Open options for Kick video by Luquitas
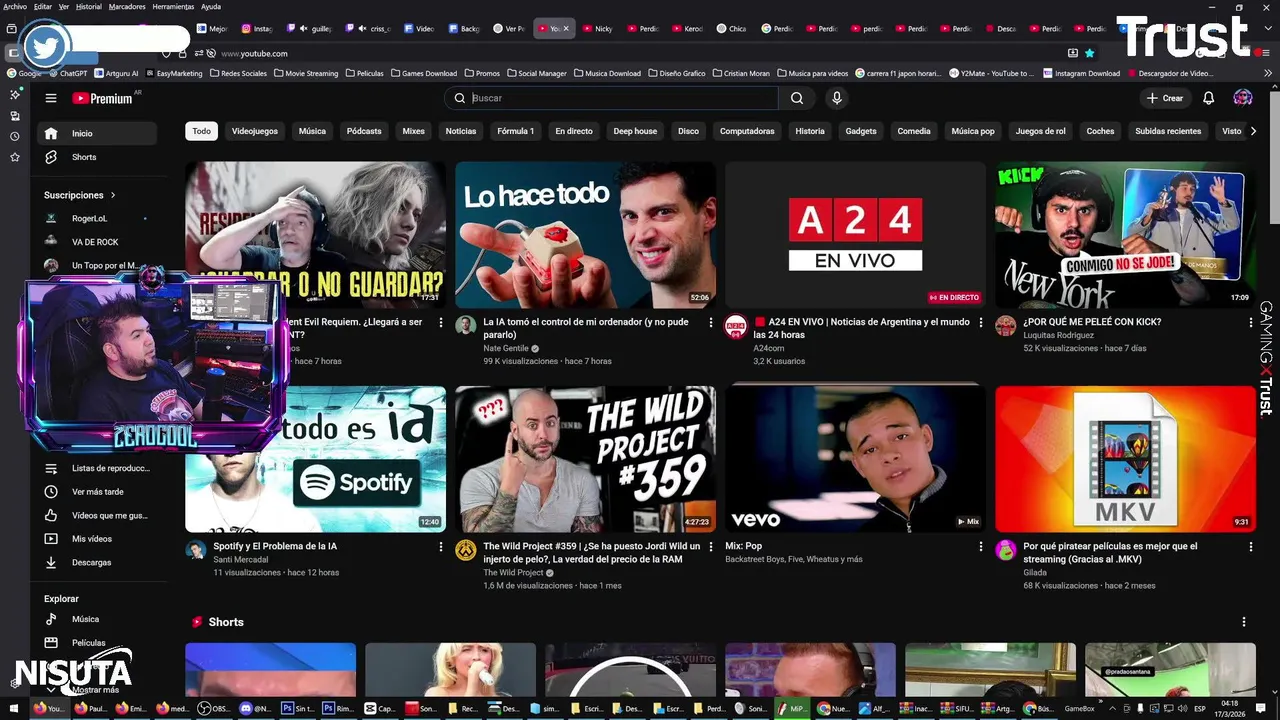 (x=1250, y=323)
